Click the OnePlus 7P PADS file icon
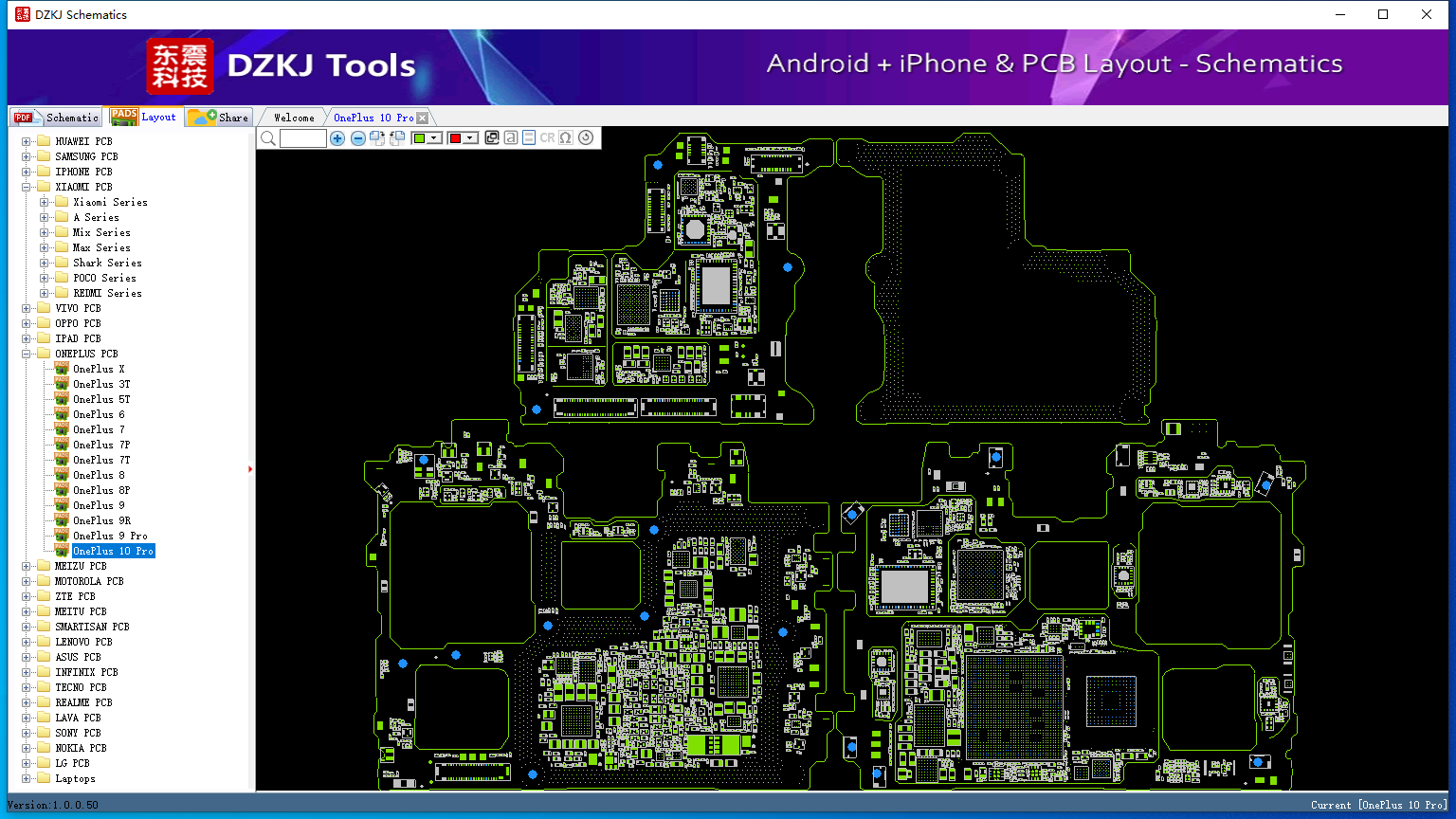Image resolution: width=1456 pixels, height=819 pixels. point(62,445)
